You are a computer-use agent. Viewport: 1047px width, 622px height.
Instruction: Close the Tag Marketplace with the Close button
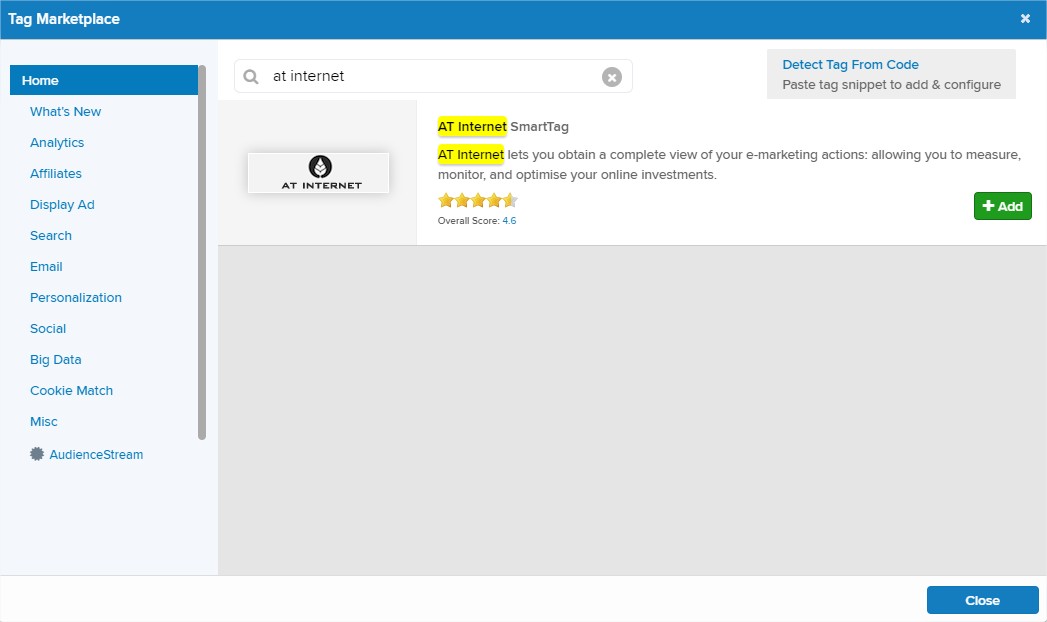981,600
